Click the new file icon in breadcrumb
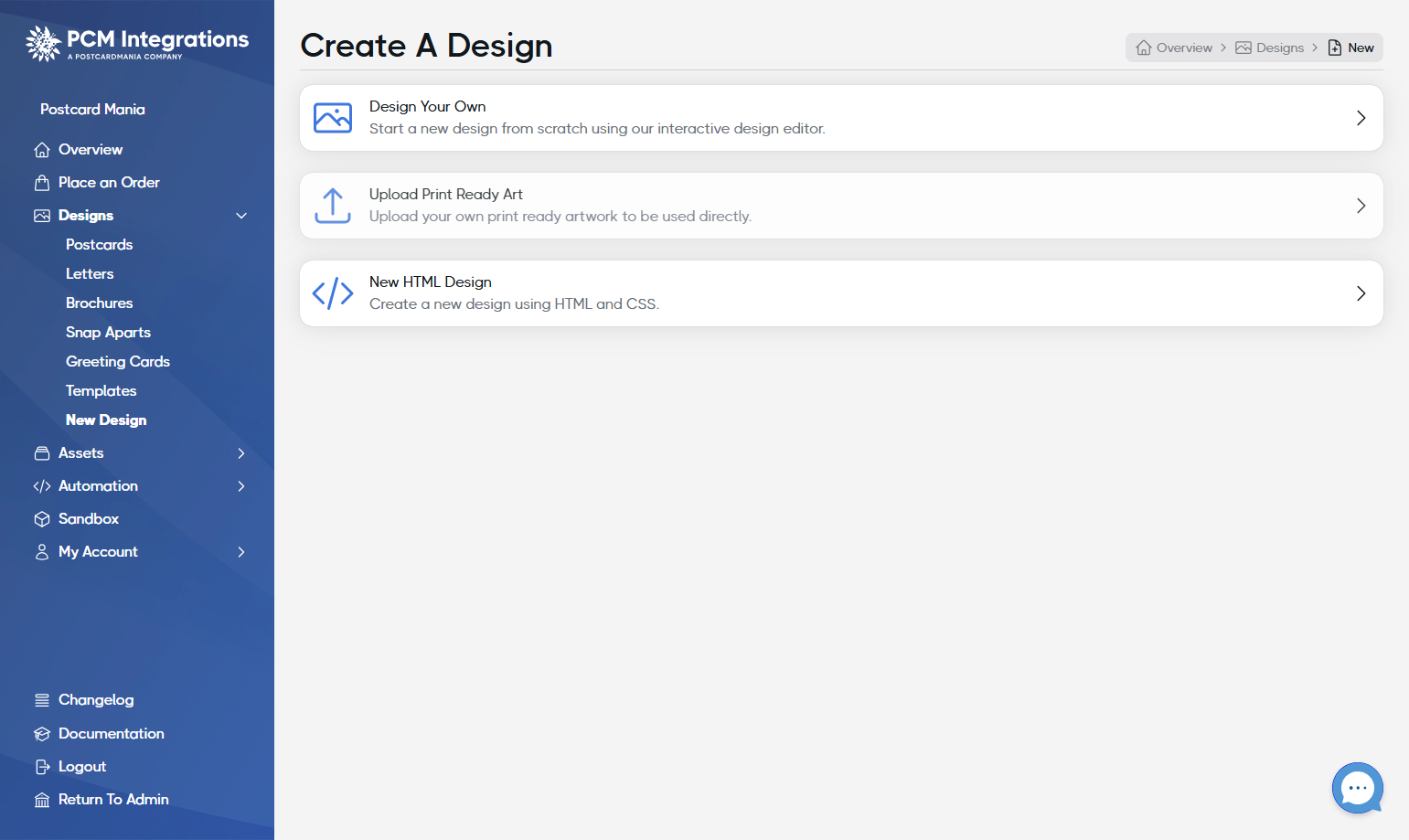Image resolution: width=1409 pixels, height=840 pixels. click(x=1335, y=48)
